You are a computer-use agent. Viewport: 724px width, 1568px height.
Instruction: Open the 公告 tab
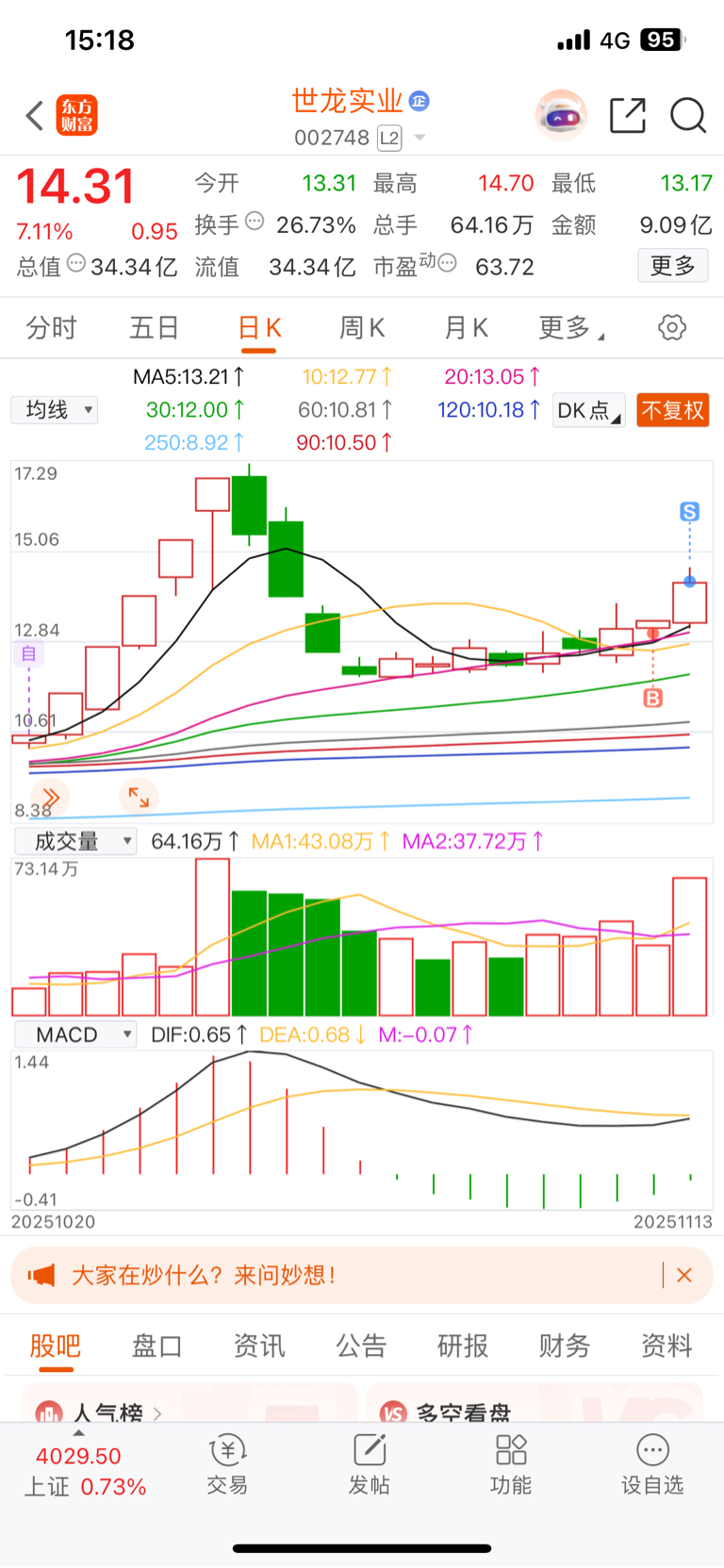(x=361, y=1345)
